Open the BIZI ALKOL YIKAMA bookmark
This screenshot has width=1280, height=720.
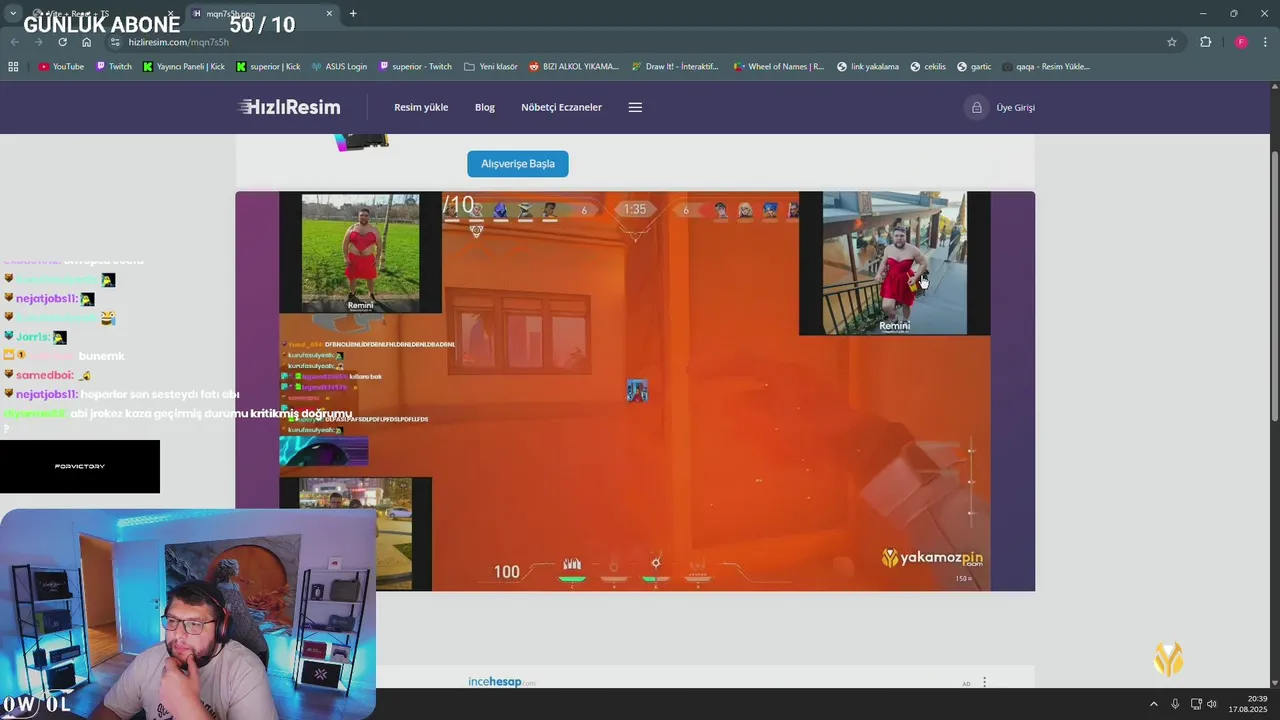(574, 67)
